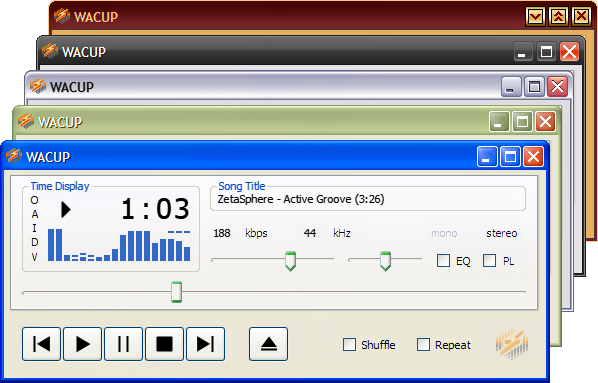Toggle the PL playlist checkbox

coord(489,261)
